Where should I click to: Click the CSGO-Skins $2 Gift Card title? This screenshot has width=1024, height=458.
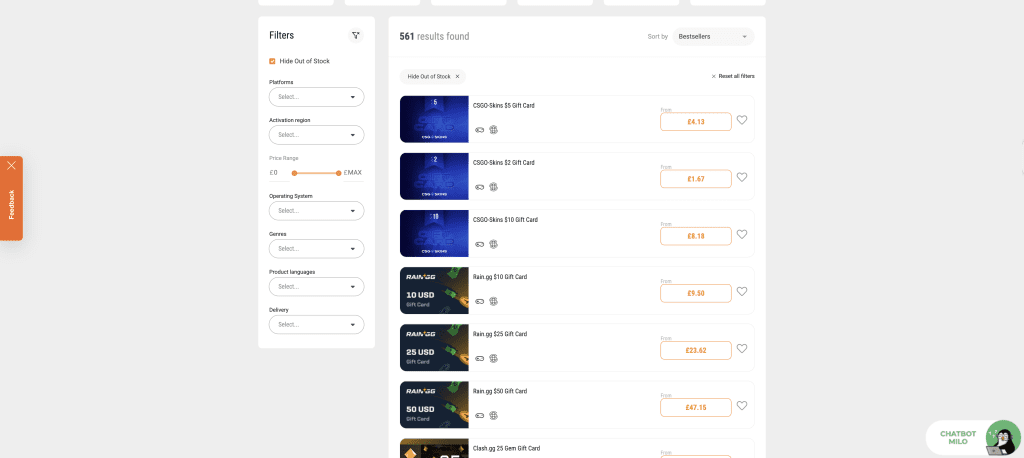(504, 163)
